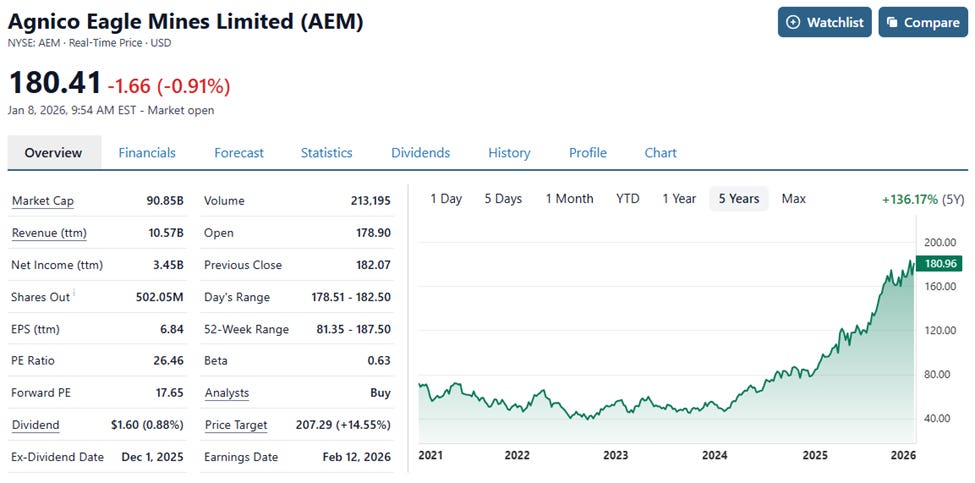Image resolution: width=975 pixels, height=483 pixels.
Task: Select the 5 Years chart range
Action: 739,199
